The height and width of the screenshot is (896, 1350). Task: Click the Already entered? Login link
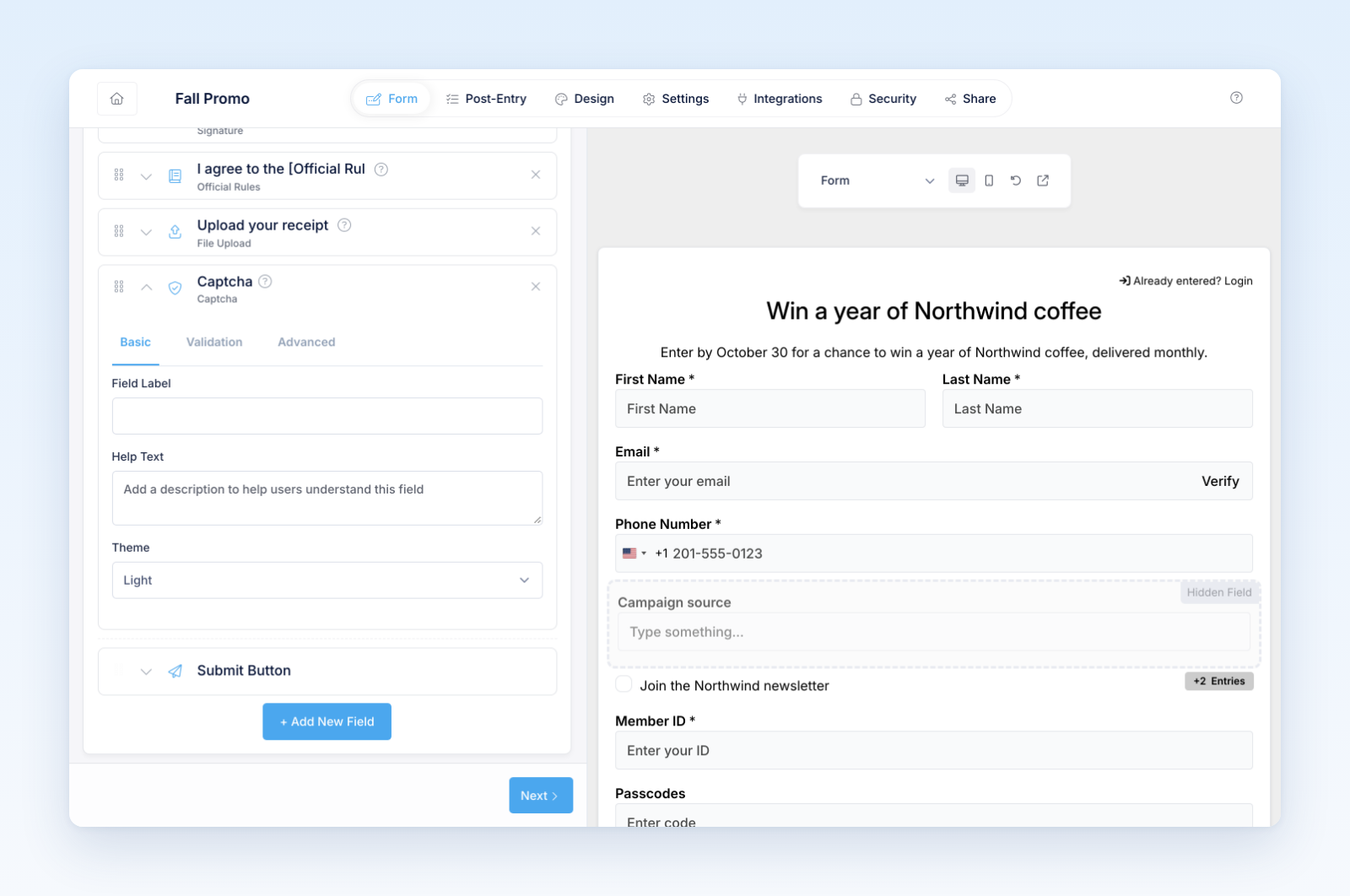[1185, 281]
